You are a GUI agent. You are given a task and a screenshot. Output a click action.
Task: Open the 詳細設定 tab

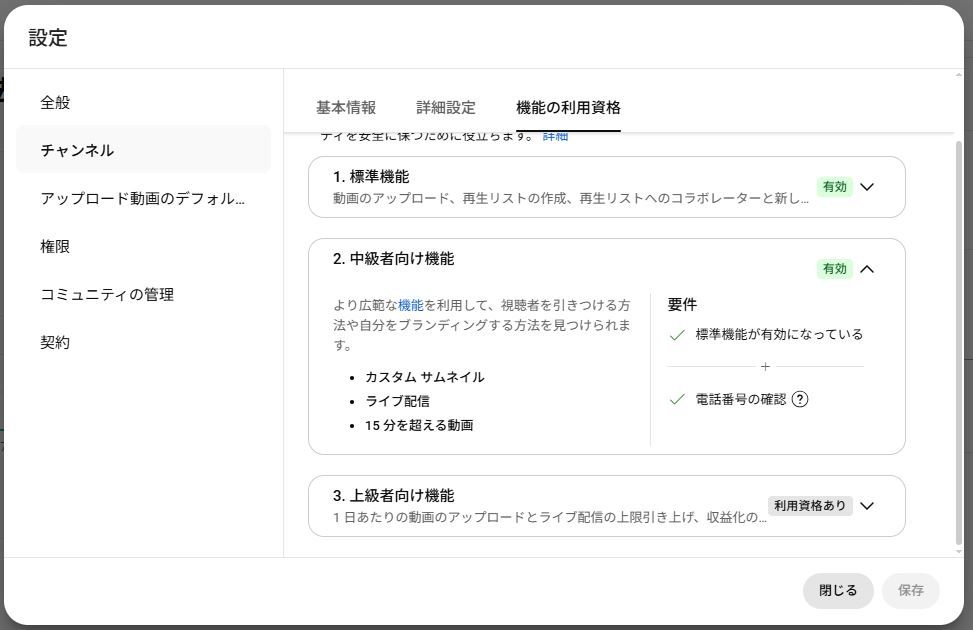coord(446,108)
